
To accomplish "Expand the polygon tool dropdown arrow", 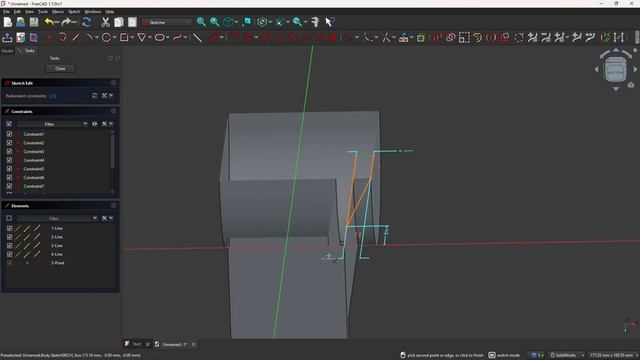I will [150, 38].
